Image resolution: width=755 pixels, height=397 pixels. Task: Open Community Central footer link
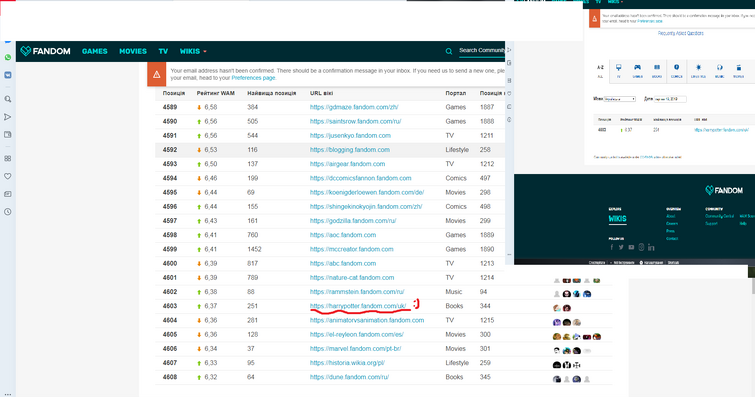tap(719, 216)
